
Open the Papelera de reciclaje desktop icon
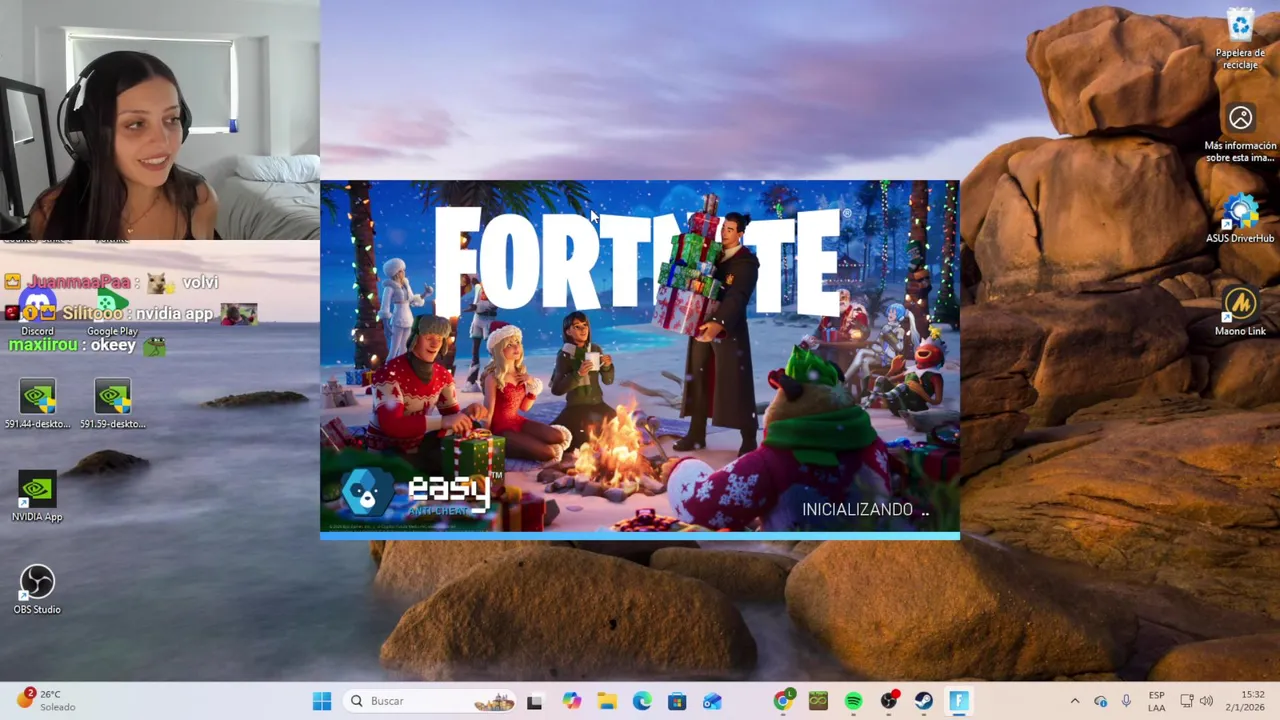pos(1240,40)
